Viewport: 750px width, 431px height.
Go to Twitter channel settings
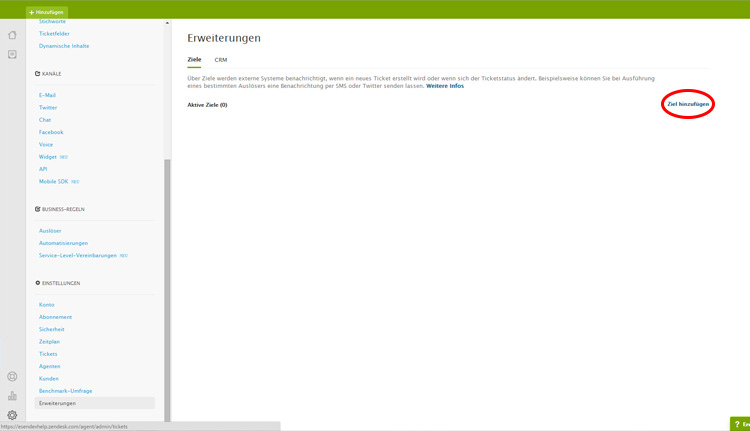click(x=48, y=108)
